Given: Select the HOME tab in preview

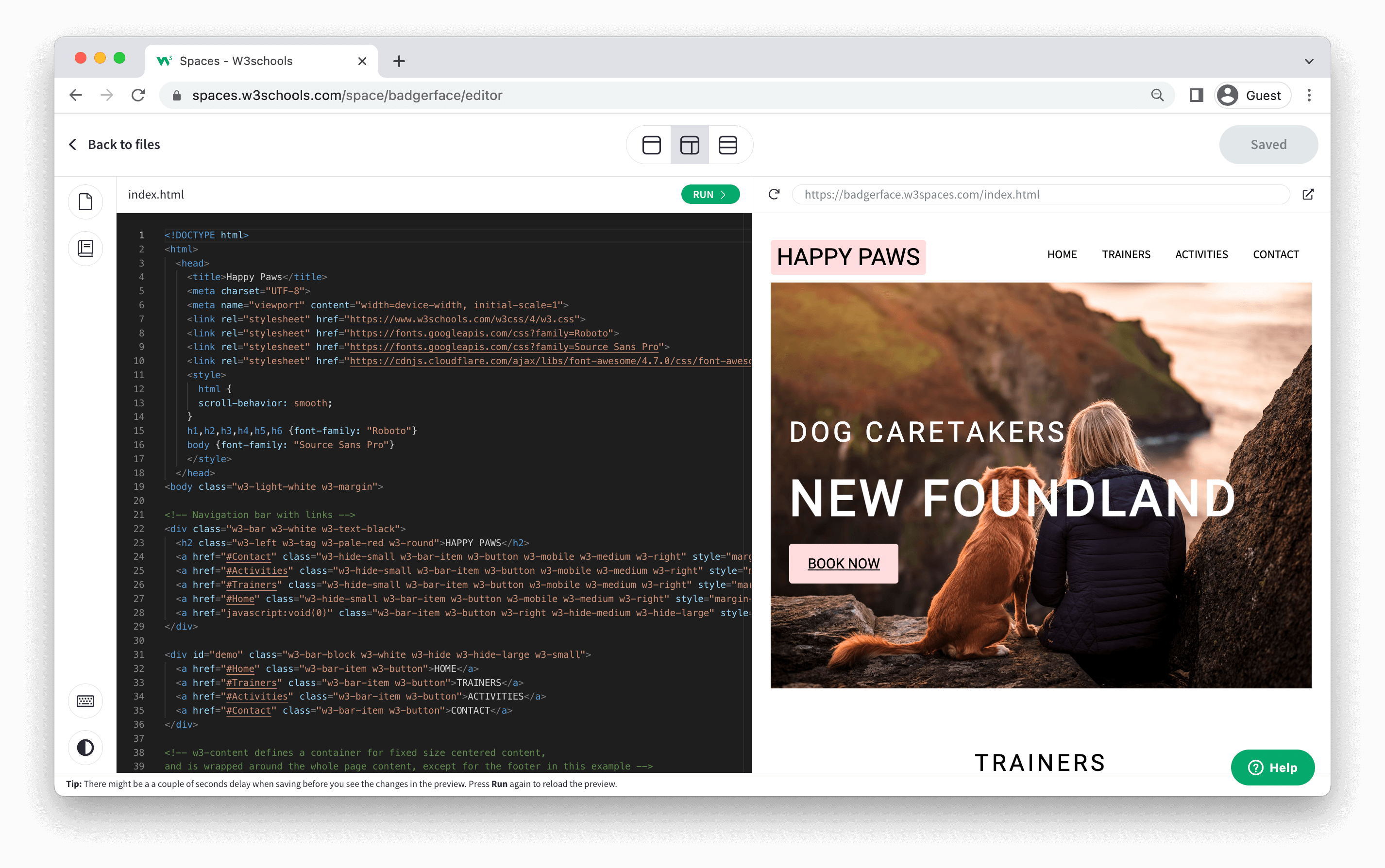Looking at the screenshot, I should point(1062,254).
